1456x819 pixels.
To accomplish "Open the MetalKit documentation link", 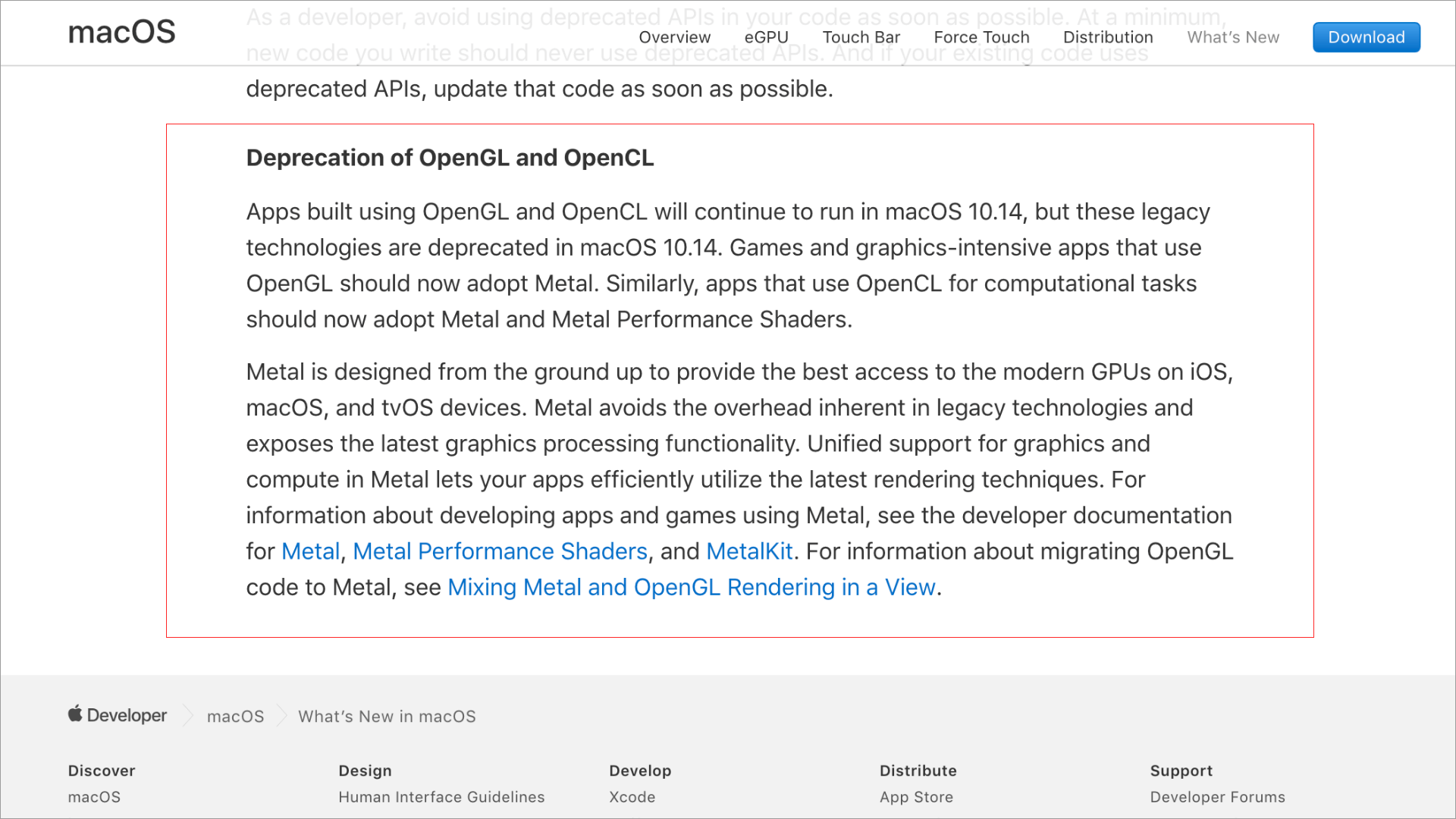I will (x=748, y=551).
